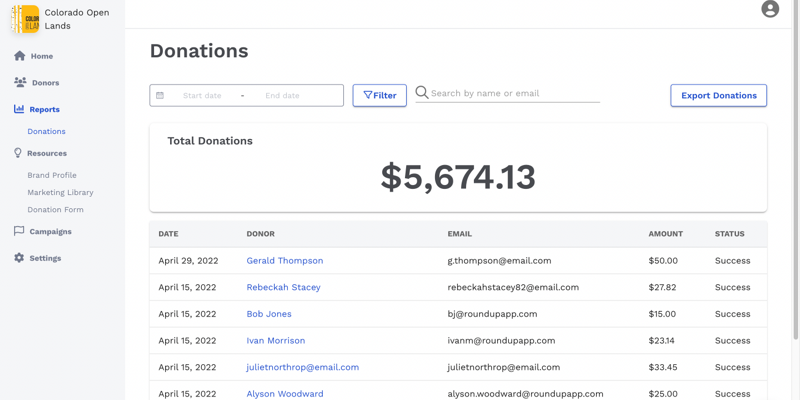Open the Filter options button

(x=379, y=95)
